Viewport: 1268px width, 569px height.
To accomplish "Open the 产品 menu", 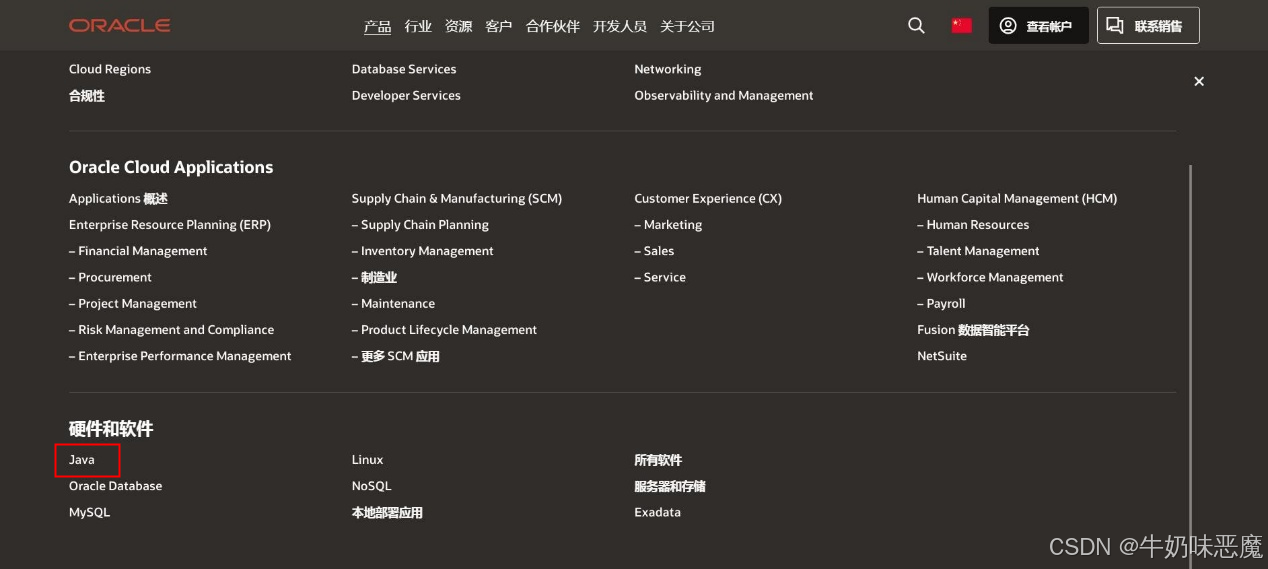I will coord(377,26).
